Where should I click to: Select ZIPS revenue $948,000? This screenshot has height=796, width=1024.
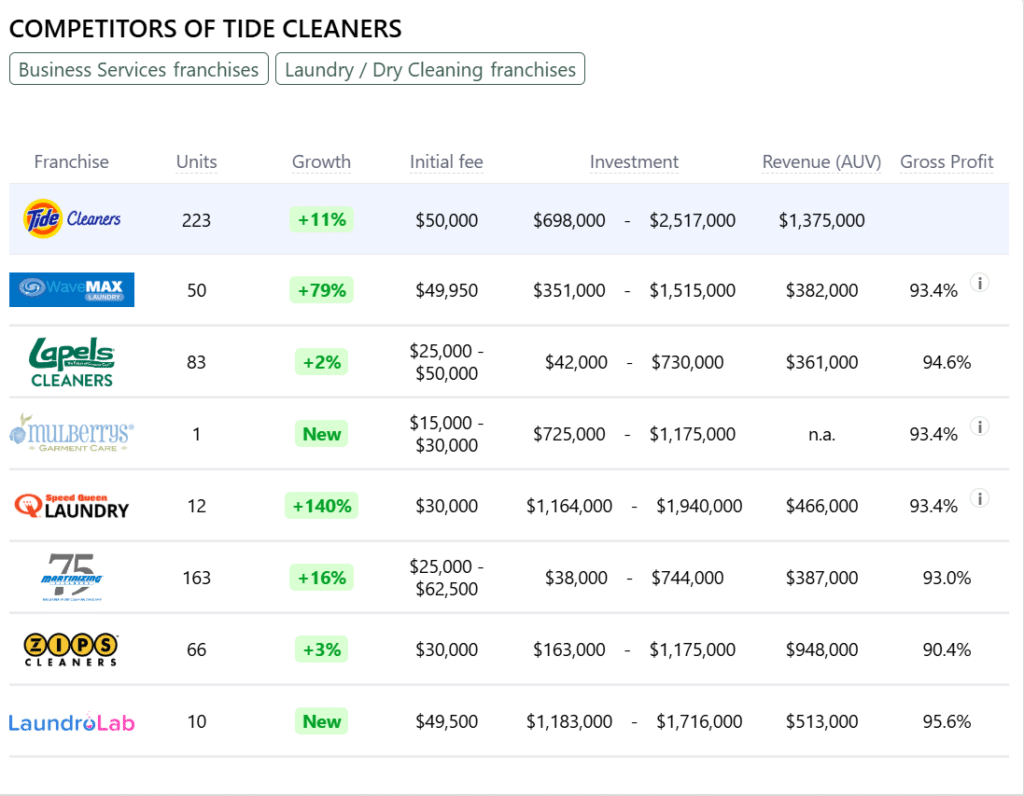coord(822,650)
